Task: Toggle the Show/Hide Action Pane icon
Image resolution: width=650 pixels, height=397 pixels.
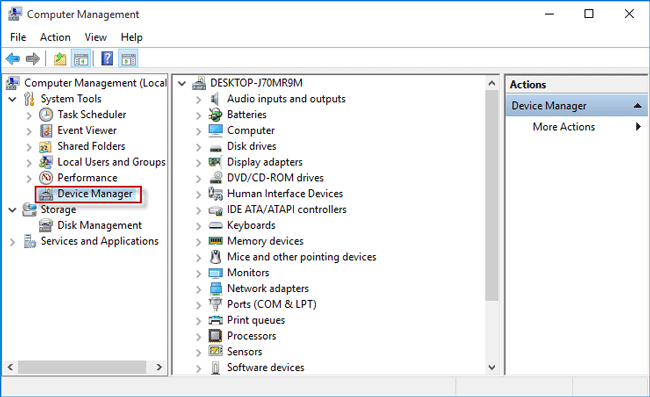Action: coord(128,59)
